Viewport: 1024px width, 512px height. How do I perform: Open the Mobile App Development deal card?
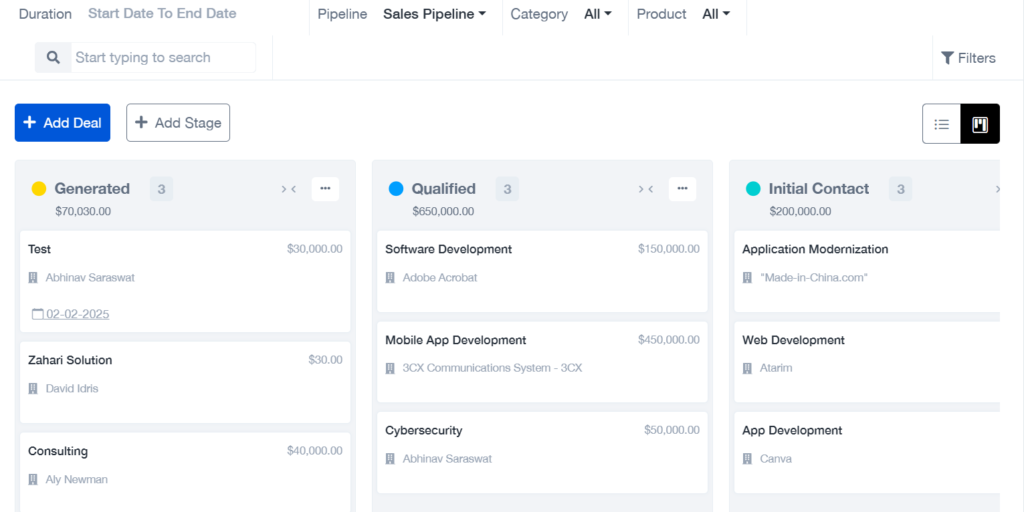pos(542,362)
